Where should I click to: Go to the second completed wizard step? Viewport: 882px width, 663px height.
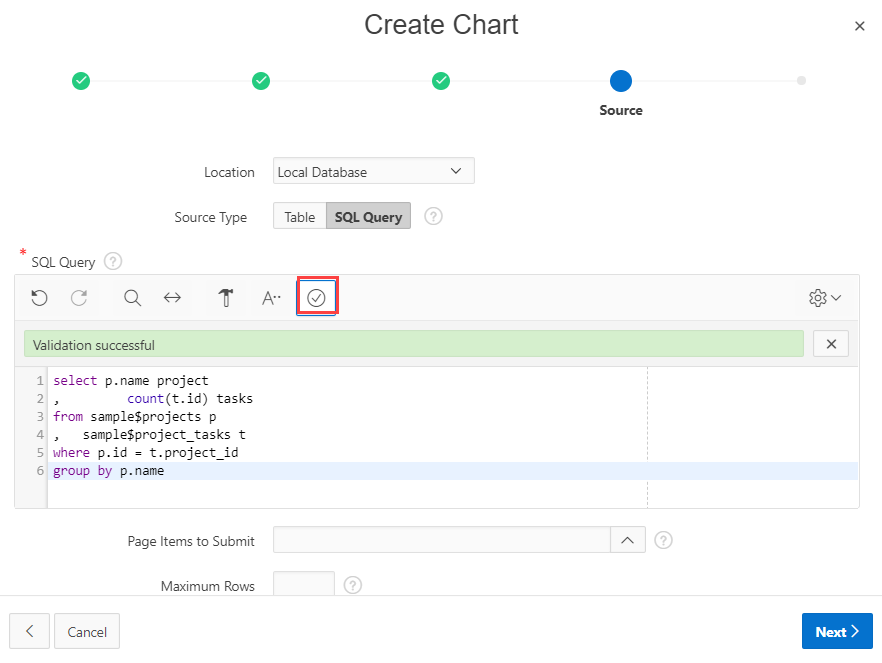coord(261,81)
